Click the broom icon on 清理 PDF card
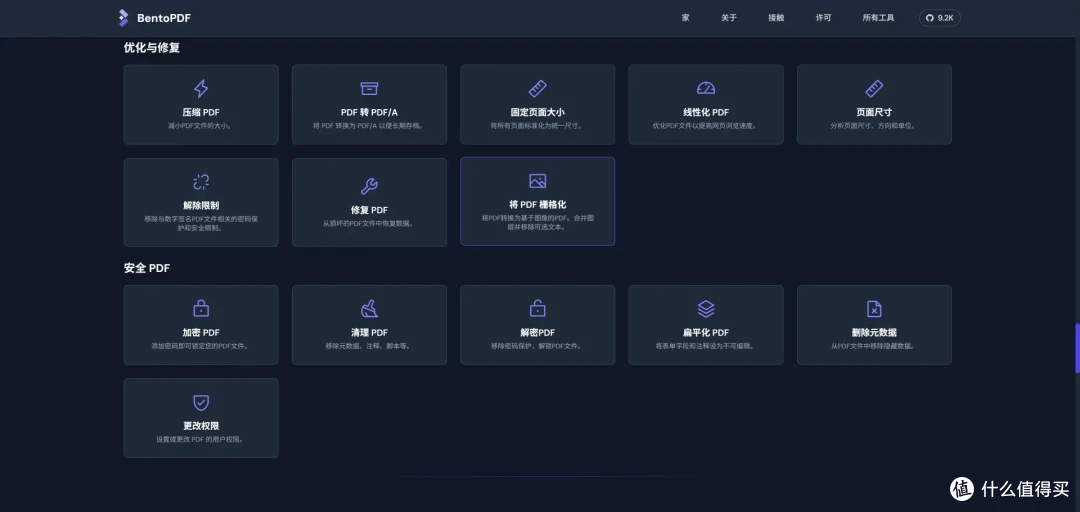Viewport: 1080px width, 512px height. coord(369,308)
